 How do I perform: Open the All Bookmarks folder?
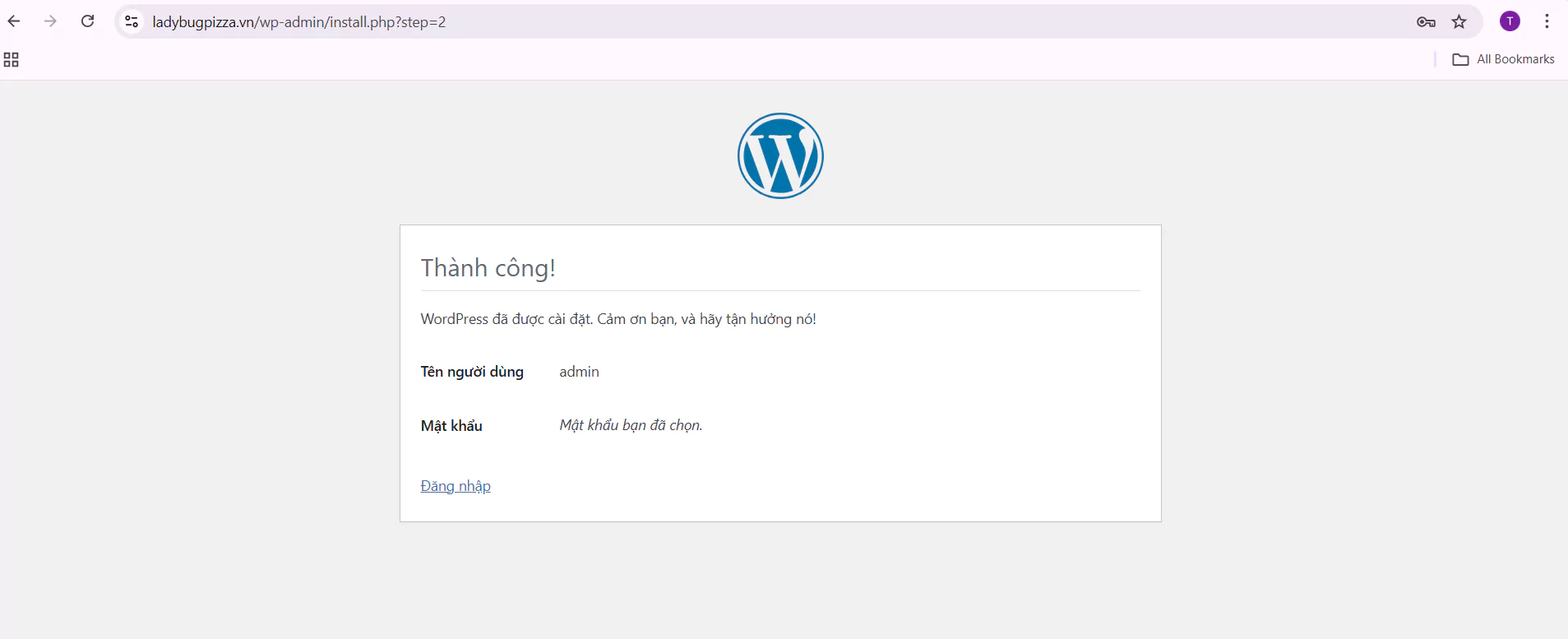coord(1503,59)
